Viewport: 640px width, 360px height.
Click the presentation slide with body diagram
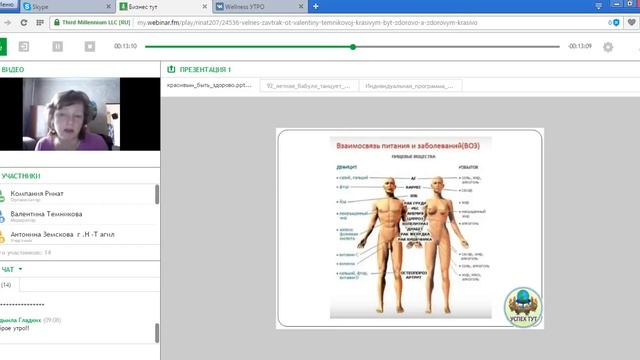click(x=410, y=229)
